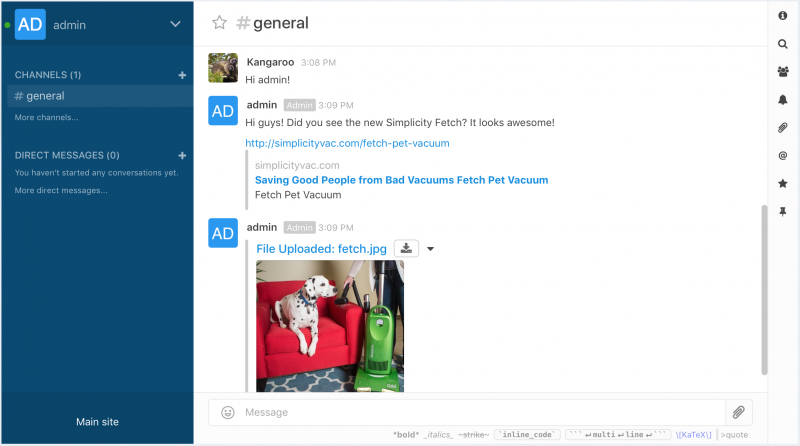Image resolution: width=800 pixels, height=446 pixels.
Task: Open More channels... link
Action: pos(46,117)
